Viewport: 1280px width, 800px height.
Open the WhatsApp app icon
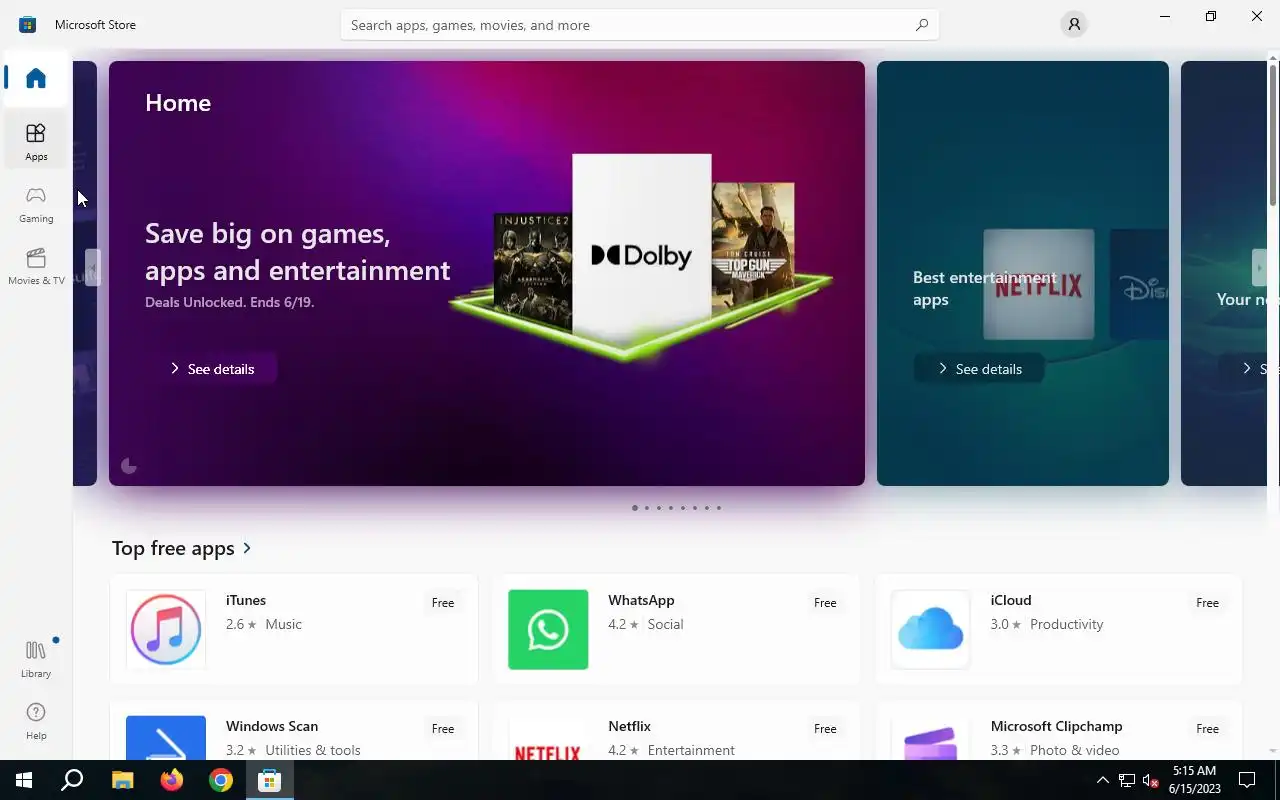pos(548,630)
